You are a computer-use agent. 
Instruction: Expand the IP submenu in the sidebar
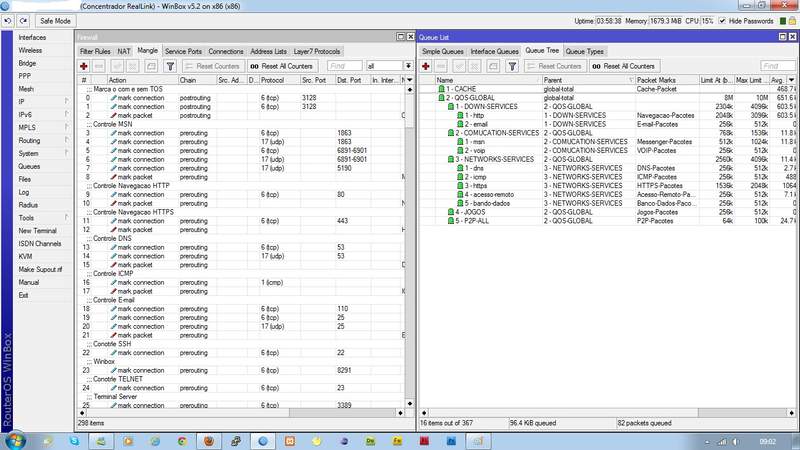pyautogui.click(x=43, y=102)
